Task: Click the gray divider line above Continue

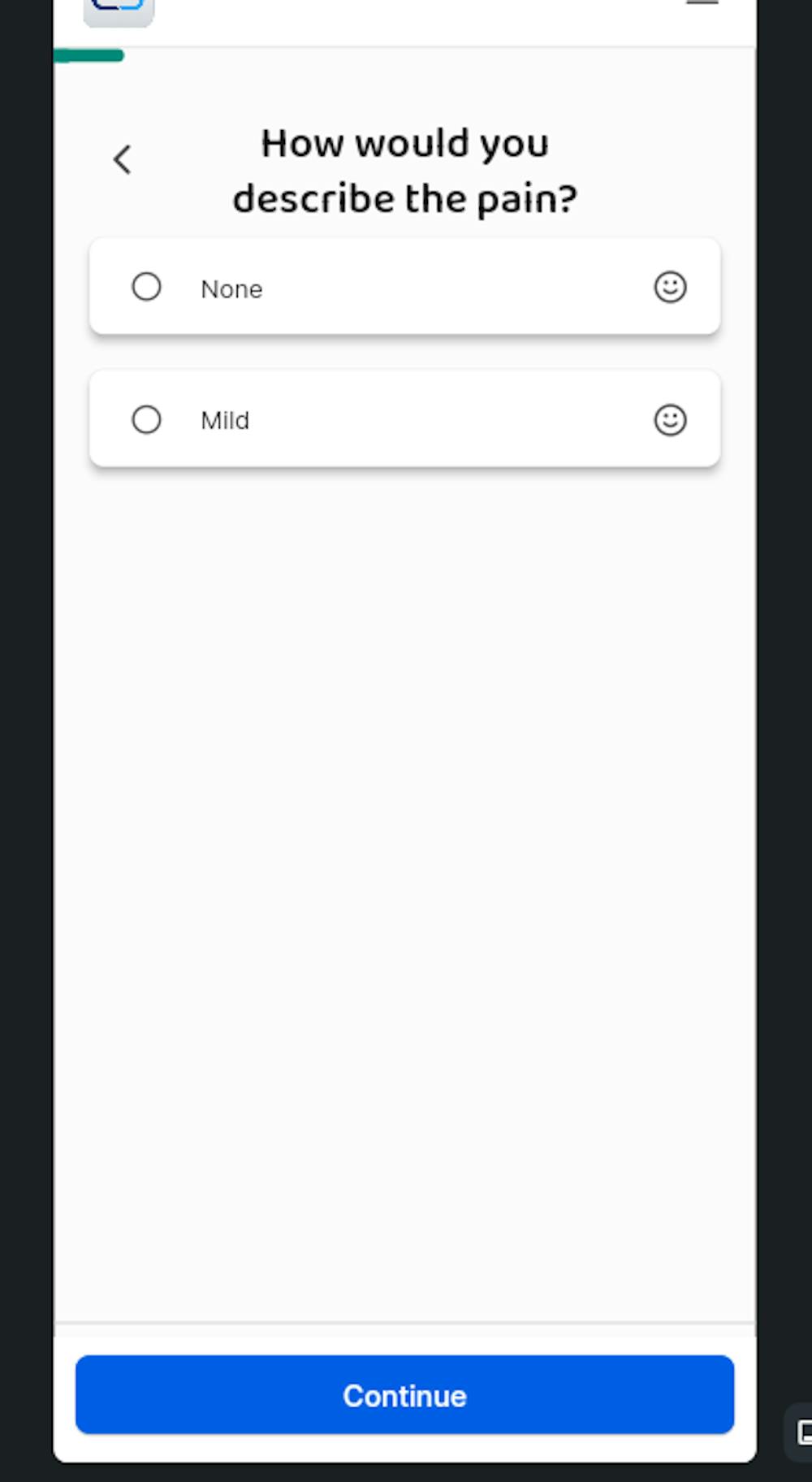Action: [404, 1323]
